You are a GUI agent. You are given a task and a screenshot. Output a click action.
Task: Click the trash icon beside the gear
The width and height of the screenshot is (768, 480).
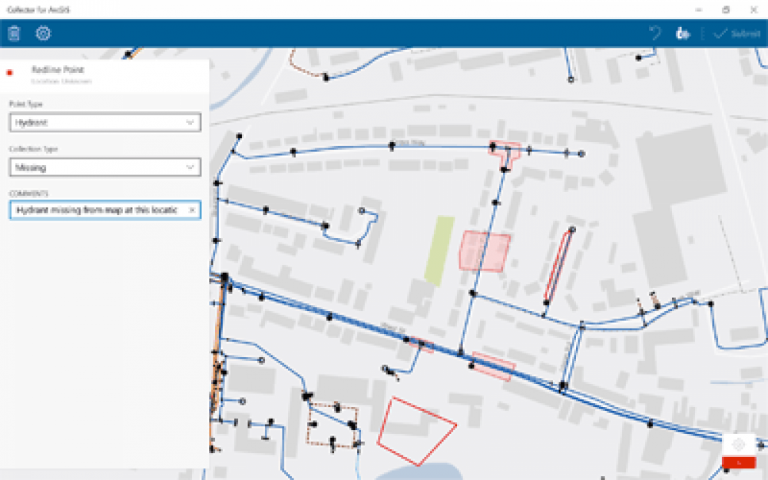(14, 33)
